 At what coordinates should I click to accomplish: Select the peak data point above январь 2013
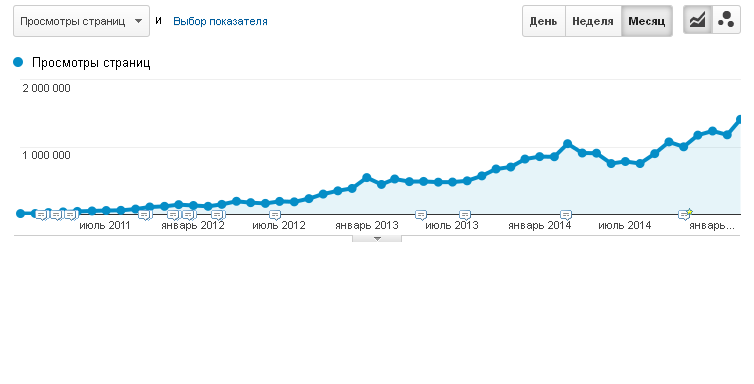click(366, 177)
